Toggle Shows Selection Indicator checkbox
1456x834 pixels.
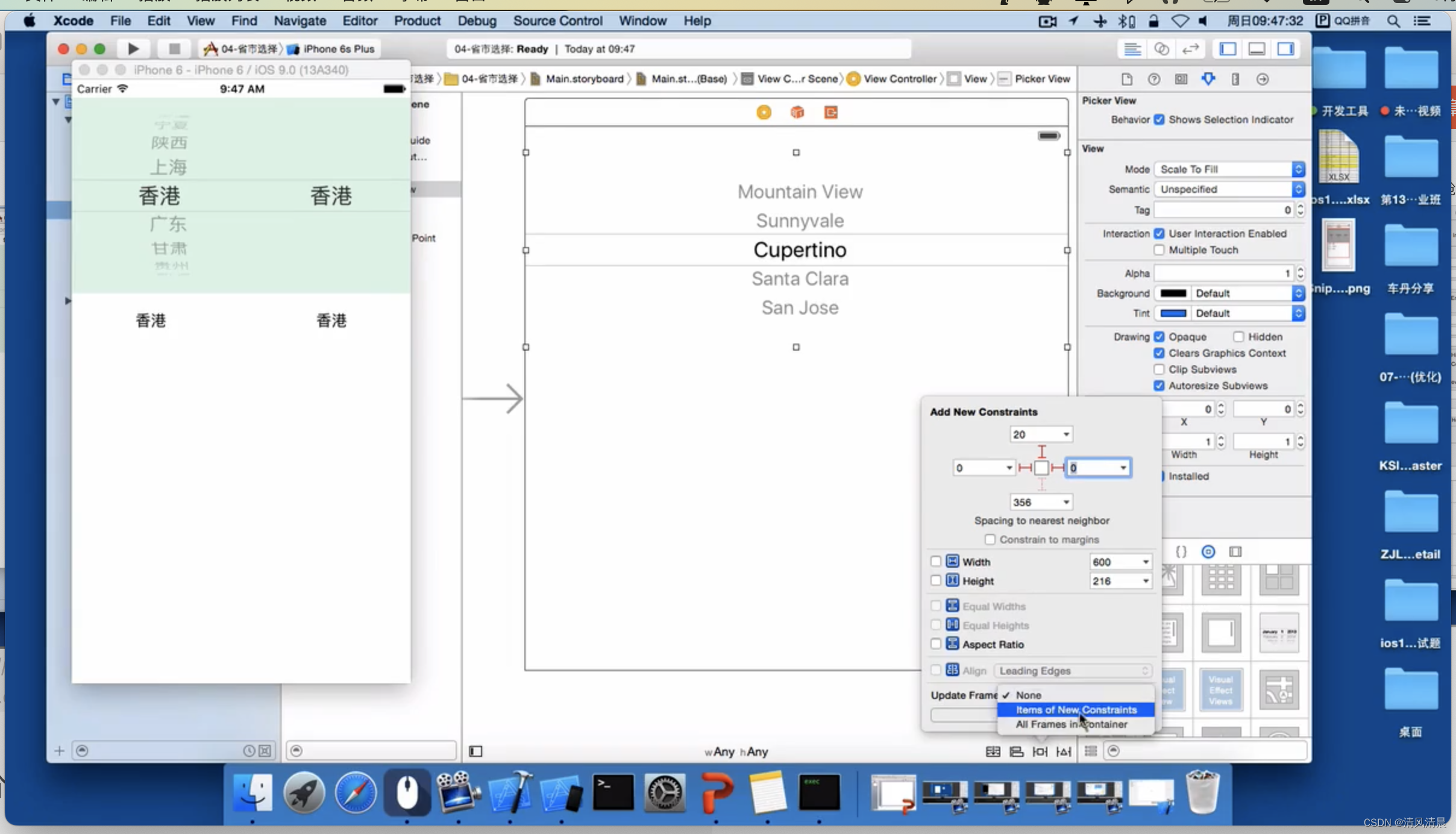[1159, 119]
